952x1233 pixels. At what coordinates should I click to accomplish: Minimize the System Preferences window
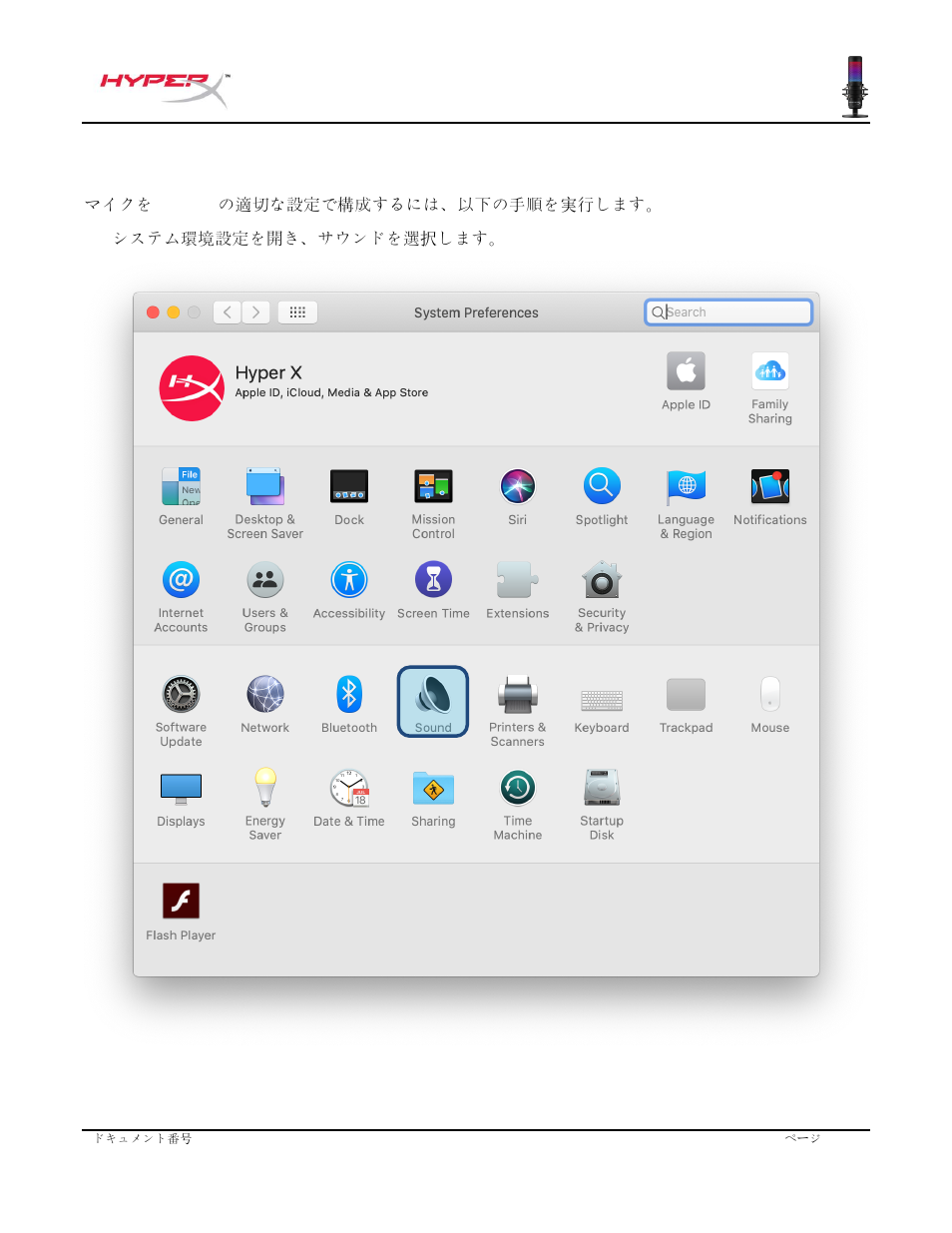pos(174,312)
